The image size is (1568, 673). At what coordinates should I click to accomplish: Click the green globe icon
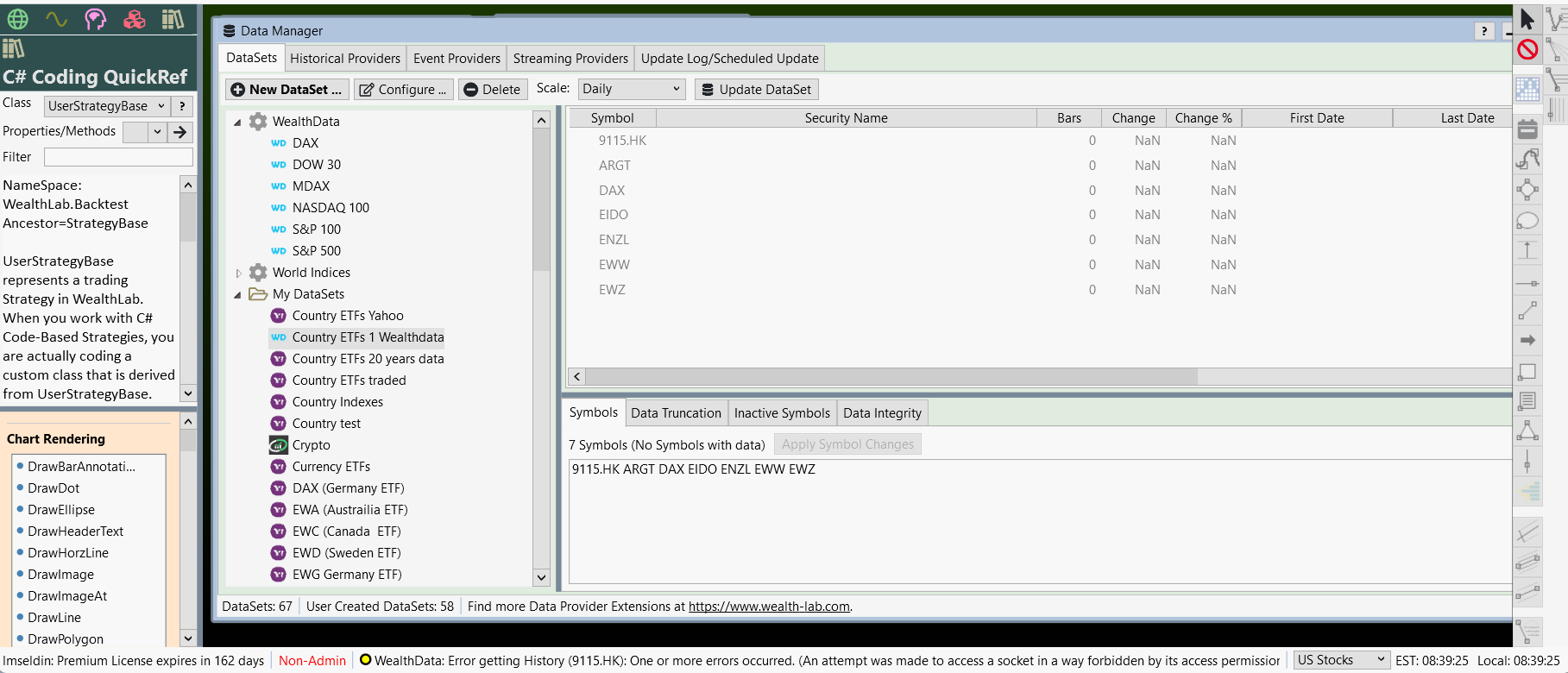(17, 19)
